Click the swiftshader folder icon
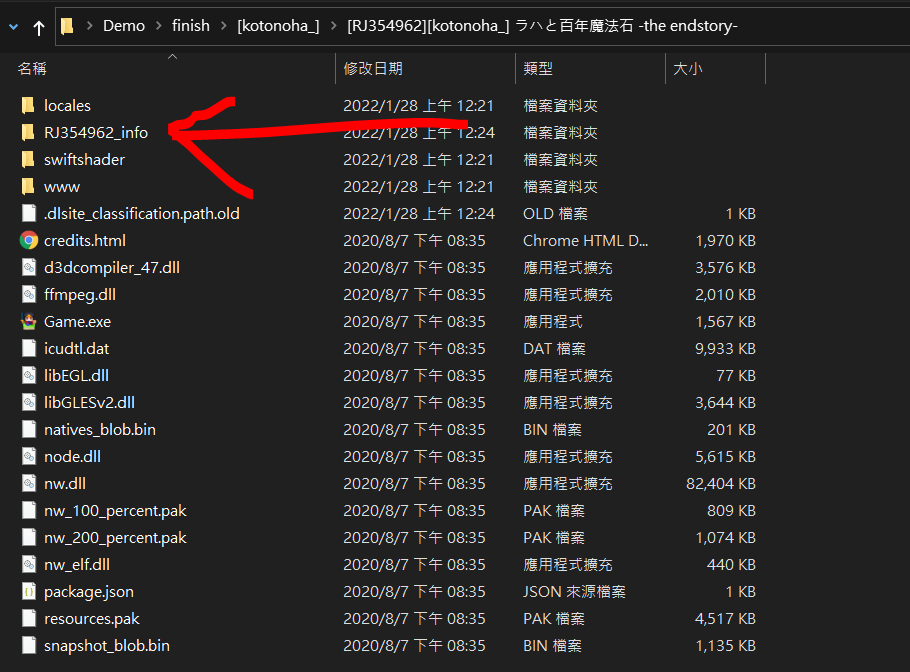 [28, 160]
